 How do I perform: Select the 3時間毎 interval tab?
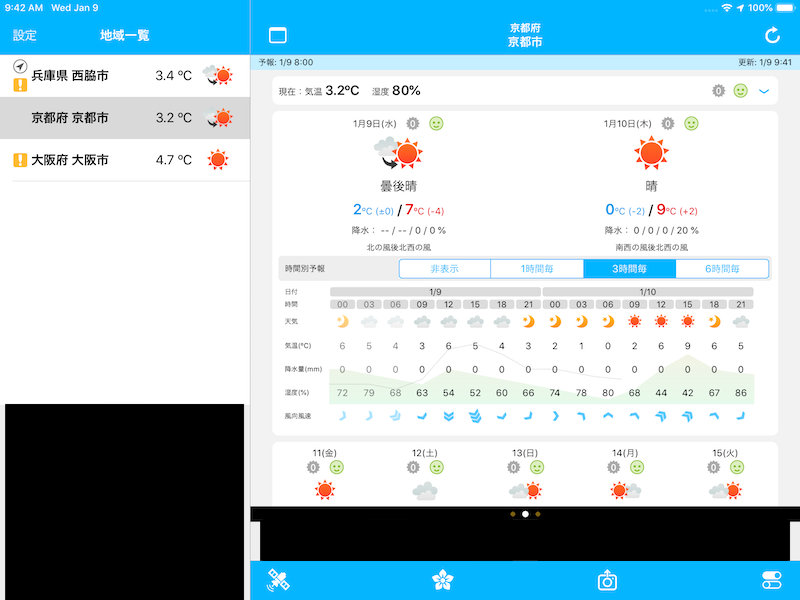(x=630, y=269)
